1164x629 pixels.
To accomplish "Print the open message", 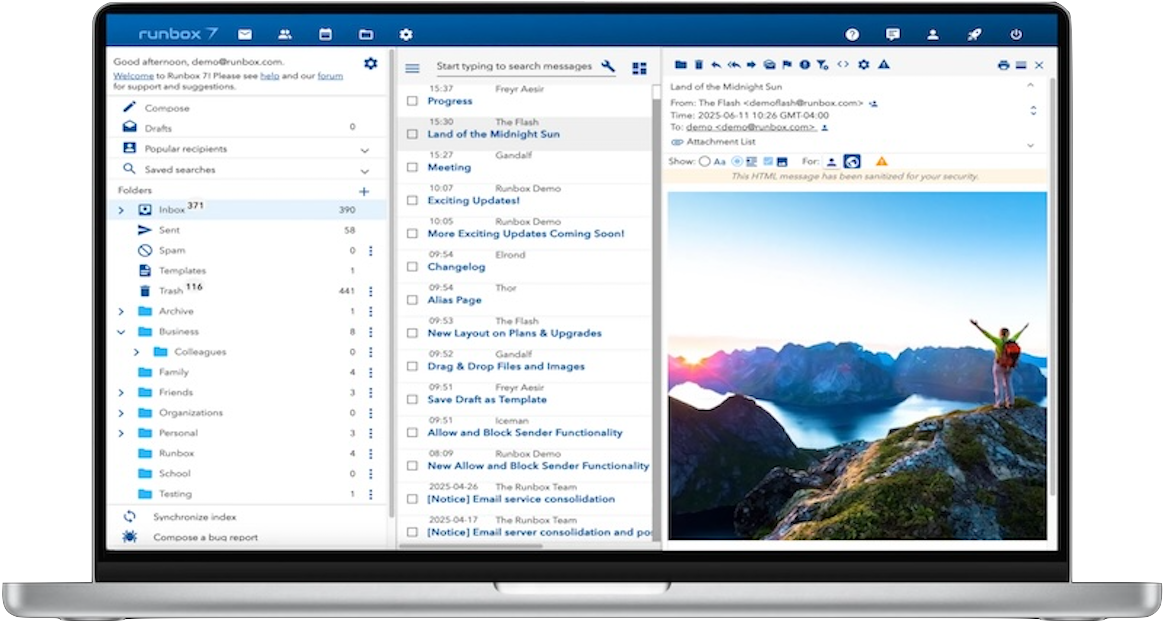I will 1004,65.
